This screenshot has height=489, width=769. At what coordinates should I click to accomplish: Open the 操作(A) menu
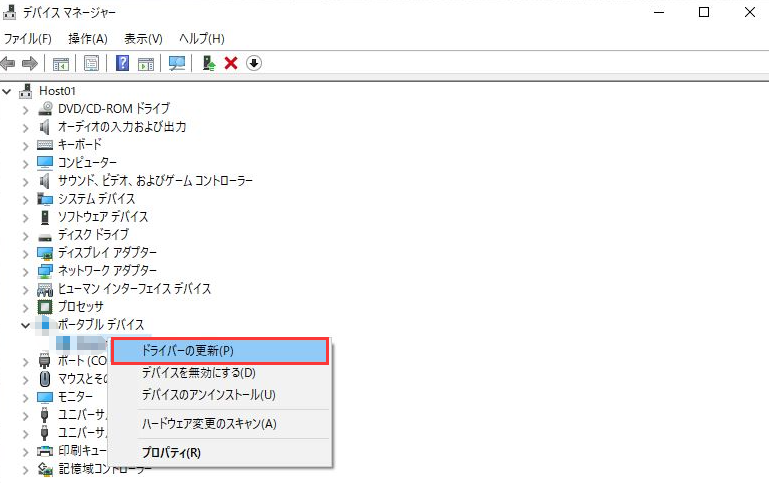(x=87, y=39)
